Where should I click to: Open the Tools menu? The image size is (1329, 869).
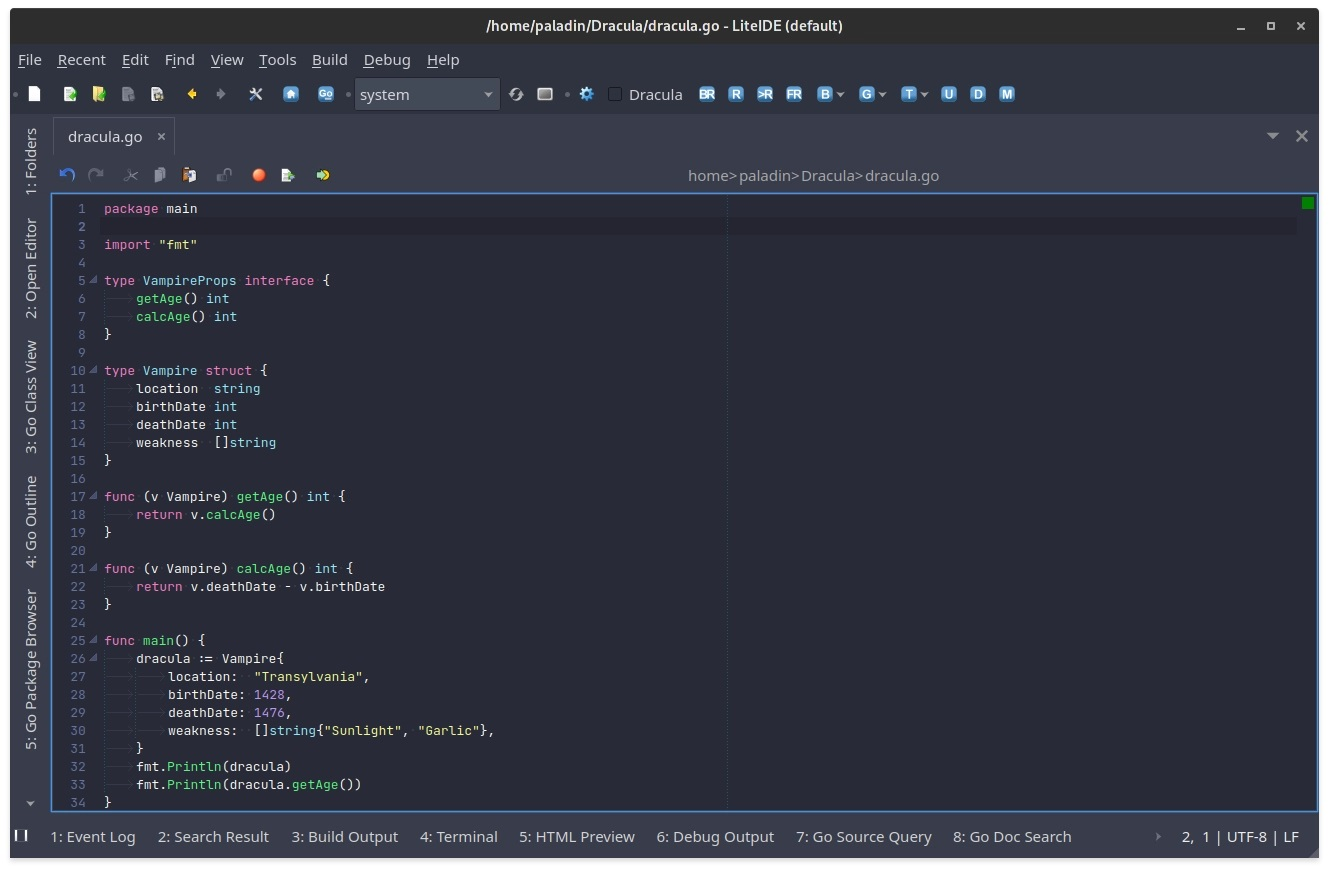click(277, 60)
